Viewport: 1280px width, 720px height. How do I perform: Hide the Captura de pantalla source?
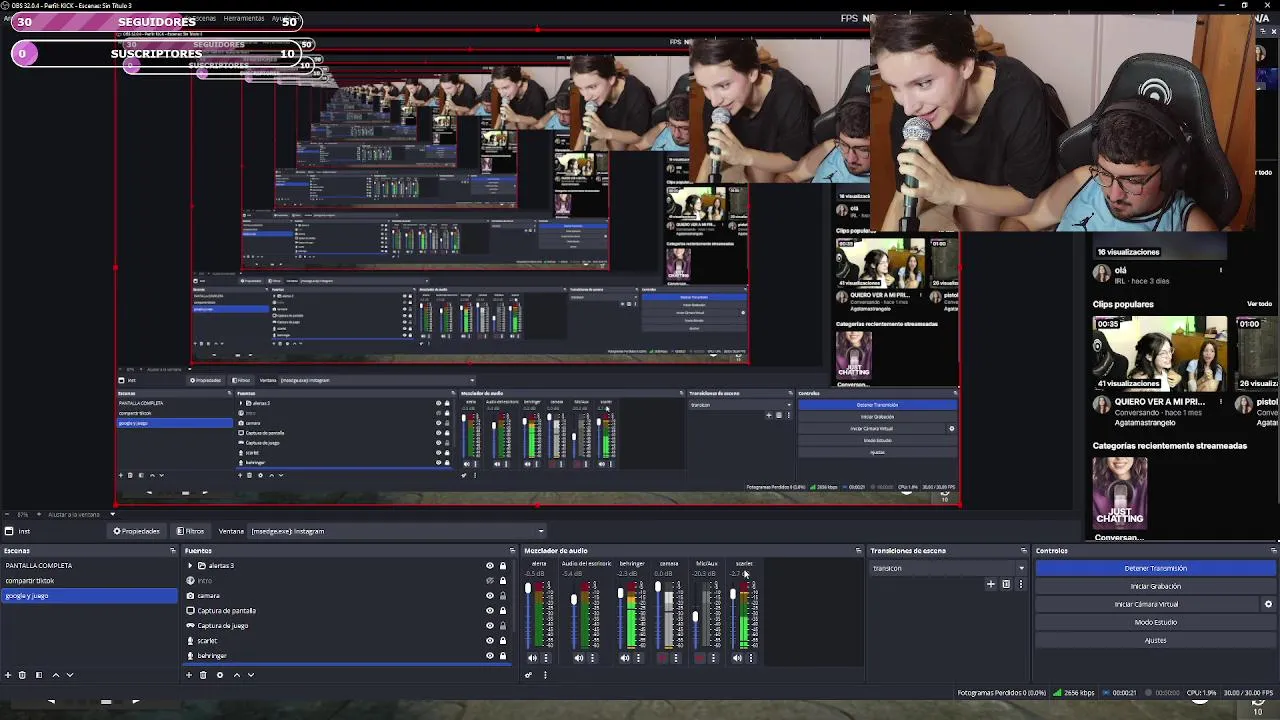coord(490,611)
